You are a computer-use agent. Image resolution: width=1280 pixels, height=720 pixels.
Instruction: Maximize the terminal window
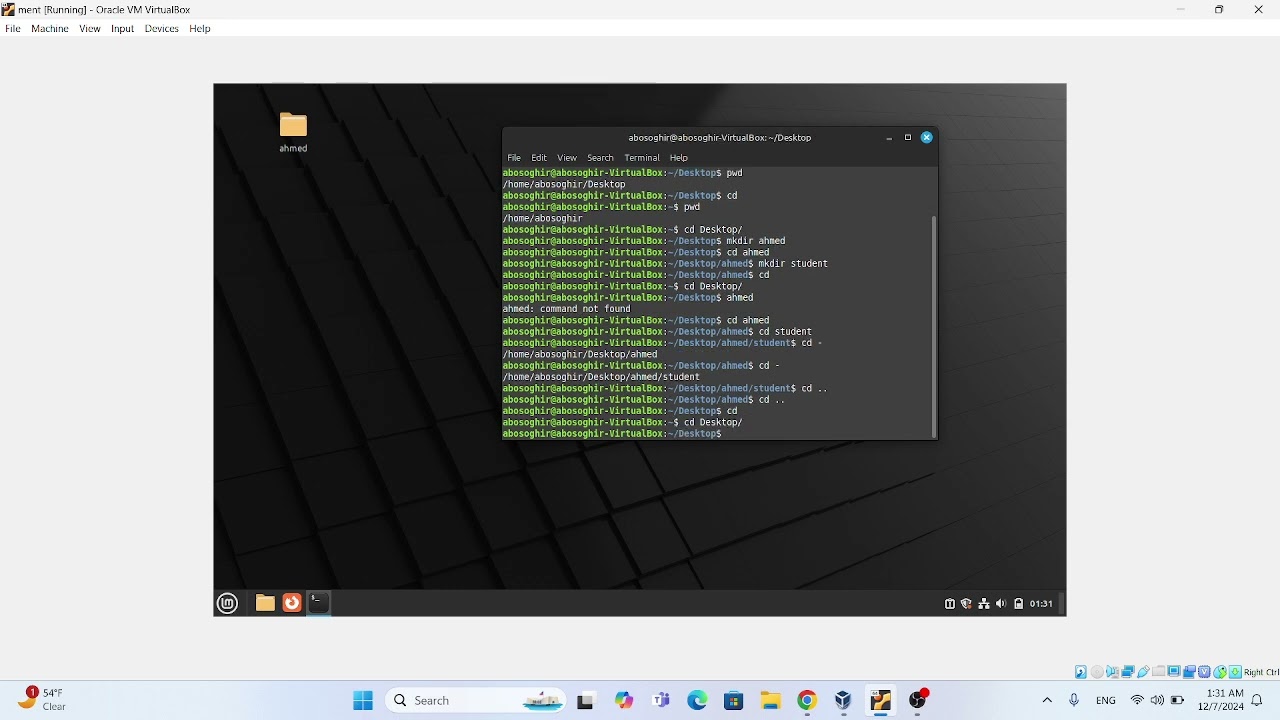click(x=908, y=138)
